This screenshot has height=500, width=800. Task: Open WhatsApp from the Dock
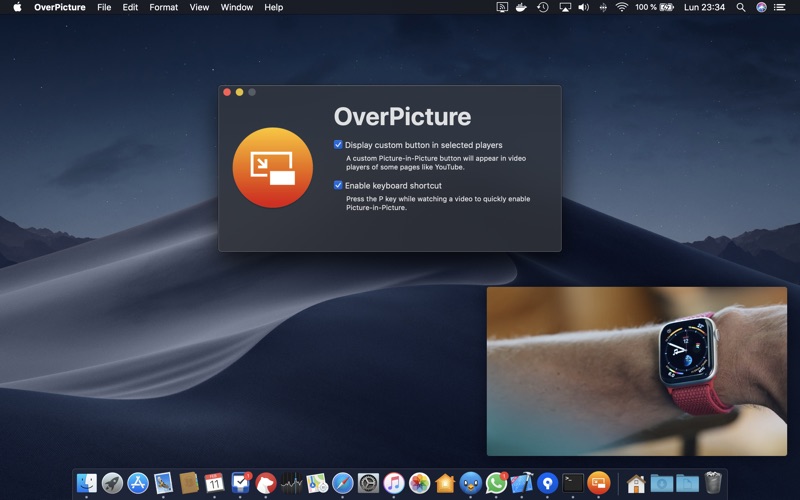tap(496, 483)
